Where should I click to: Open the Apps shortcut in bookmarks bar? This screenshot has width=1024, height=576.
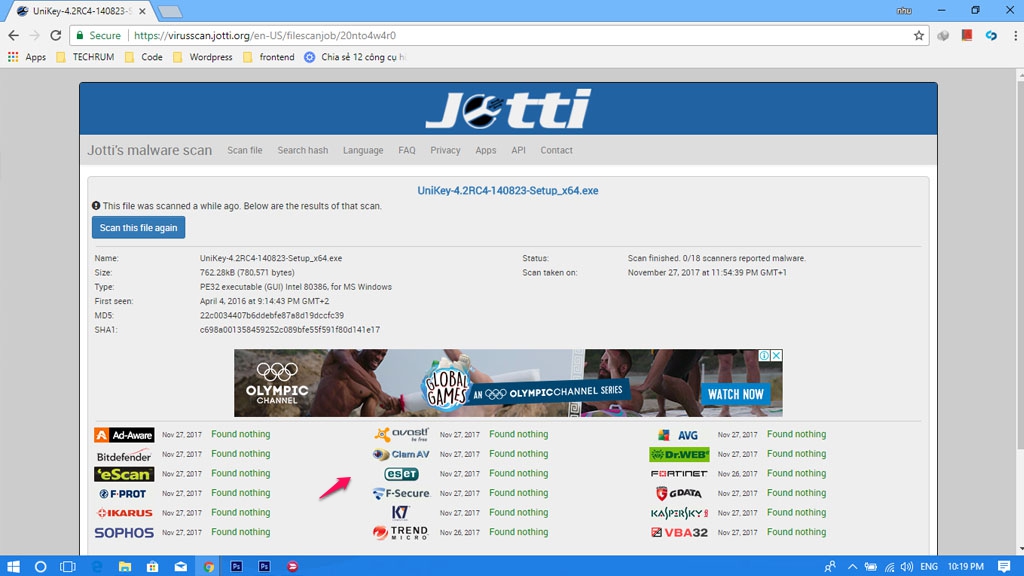click(27, 57)
